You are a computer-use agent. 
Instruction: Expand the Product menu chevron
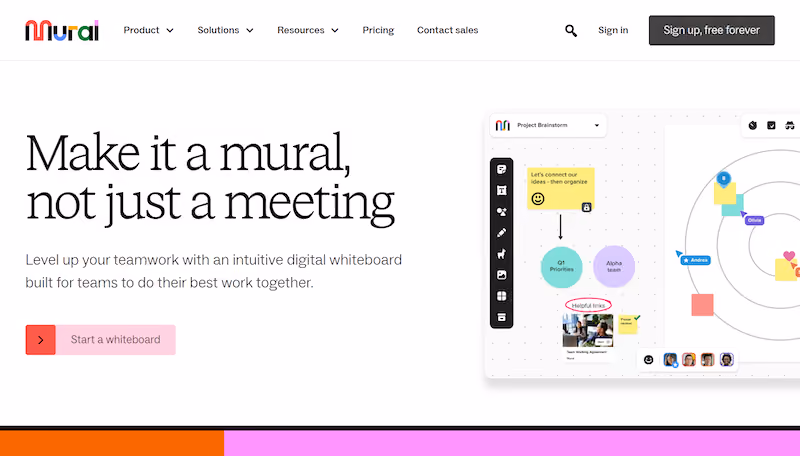point(170,31)
